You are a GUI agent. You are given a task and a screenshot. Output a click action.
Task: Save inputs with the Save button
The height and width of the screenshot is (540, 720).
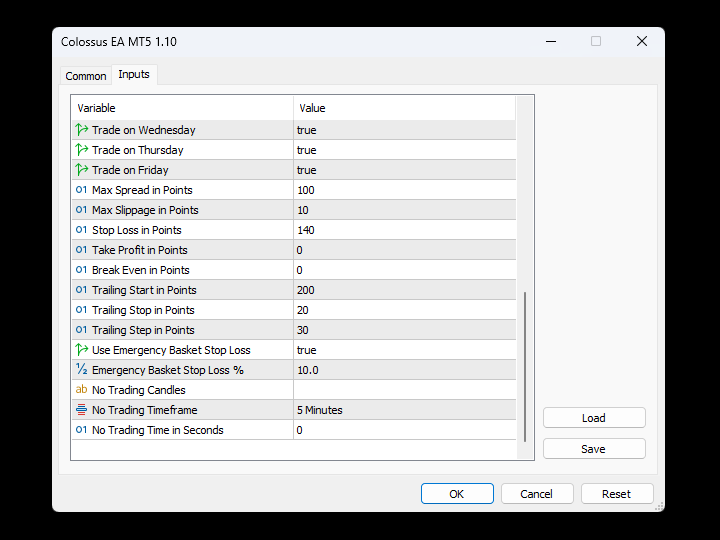(594, 449)
